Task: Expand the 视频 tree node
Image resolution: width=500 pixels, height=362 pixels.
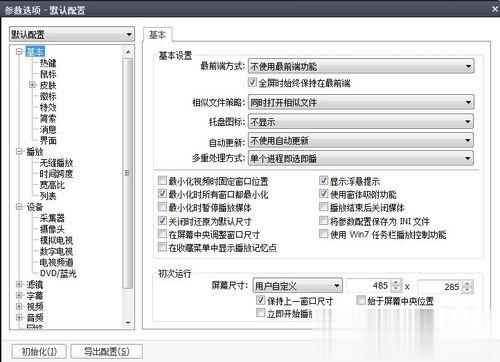Action: [19, 306]
